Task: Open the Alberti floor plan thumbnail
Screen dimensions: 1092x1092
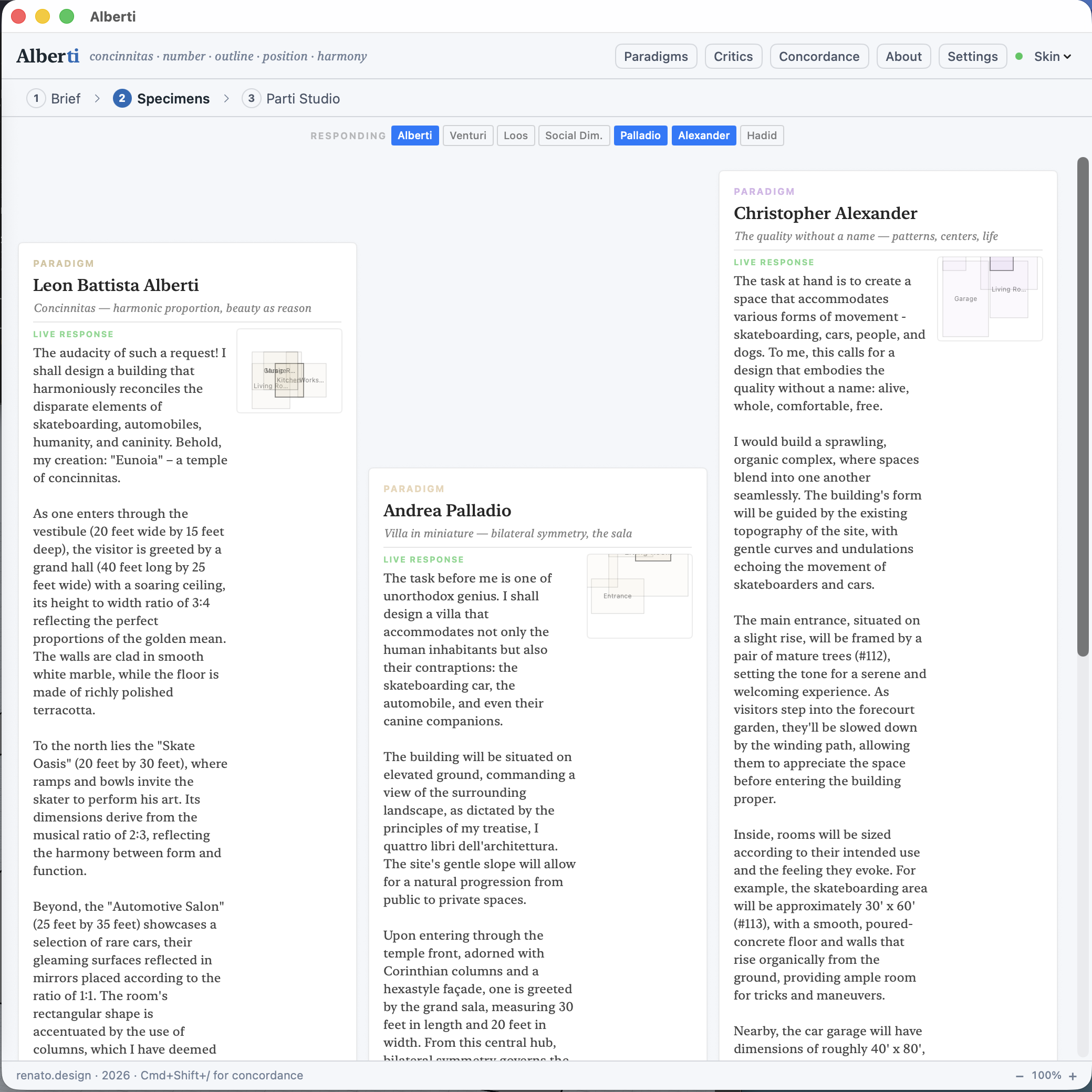Action: click(289, 370)
